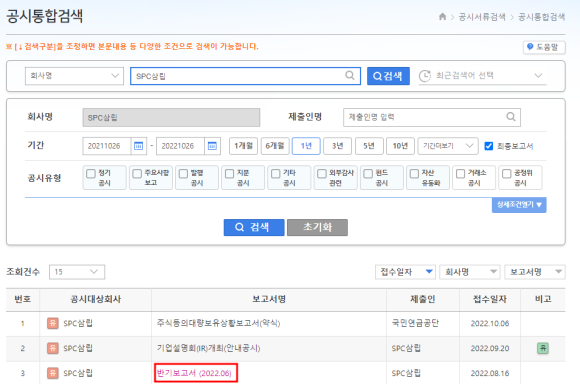Image resolution: width=580 pixels, height=384 pixels.
Task: Check the 발행공시 checkbox
Action: click(183, 173)
